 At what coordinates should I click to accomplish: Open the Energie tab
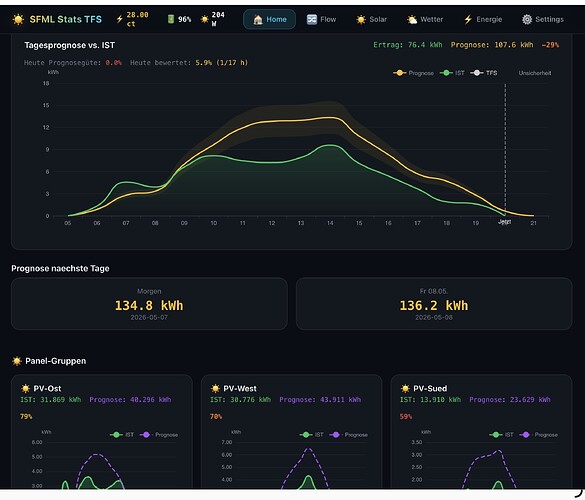pyautogui.click(x=483, y=19)
